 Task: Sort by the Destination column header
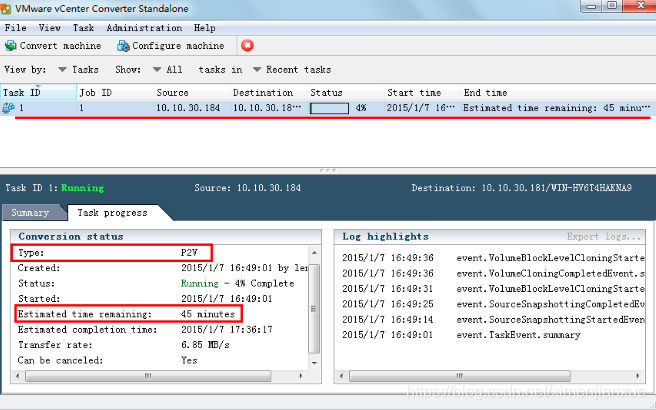269,92
